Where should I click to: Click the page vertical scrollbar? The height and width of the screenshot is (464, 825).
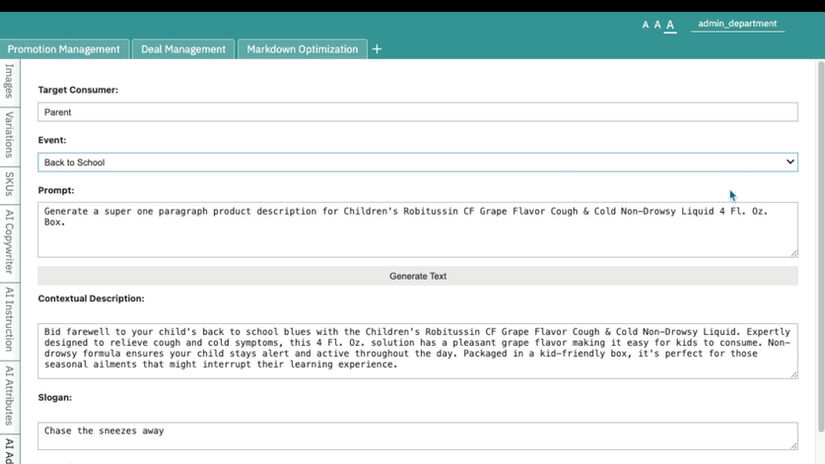pyautogui.click(x=821, y=246)
